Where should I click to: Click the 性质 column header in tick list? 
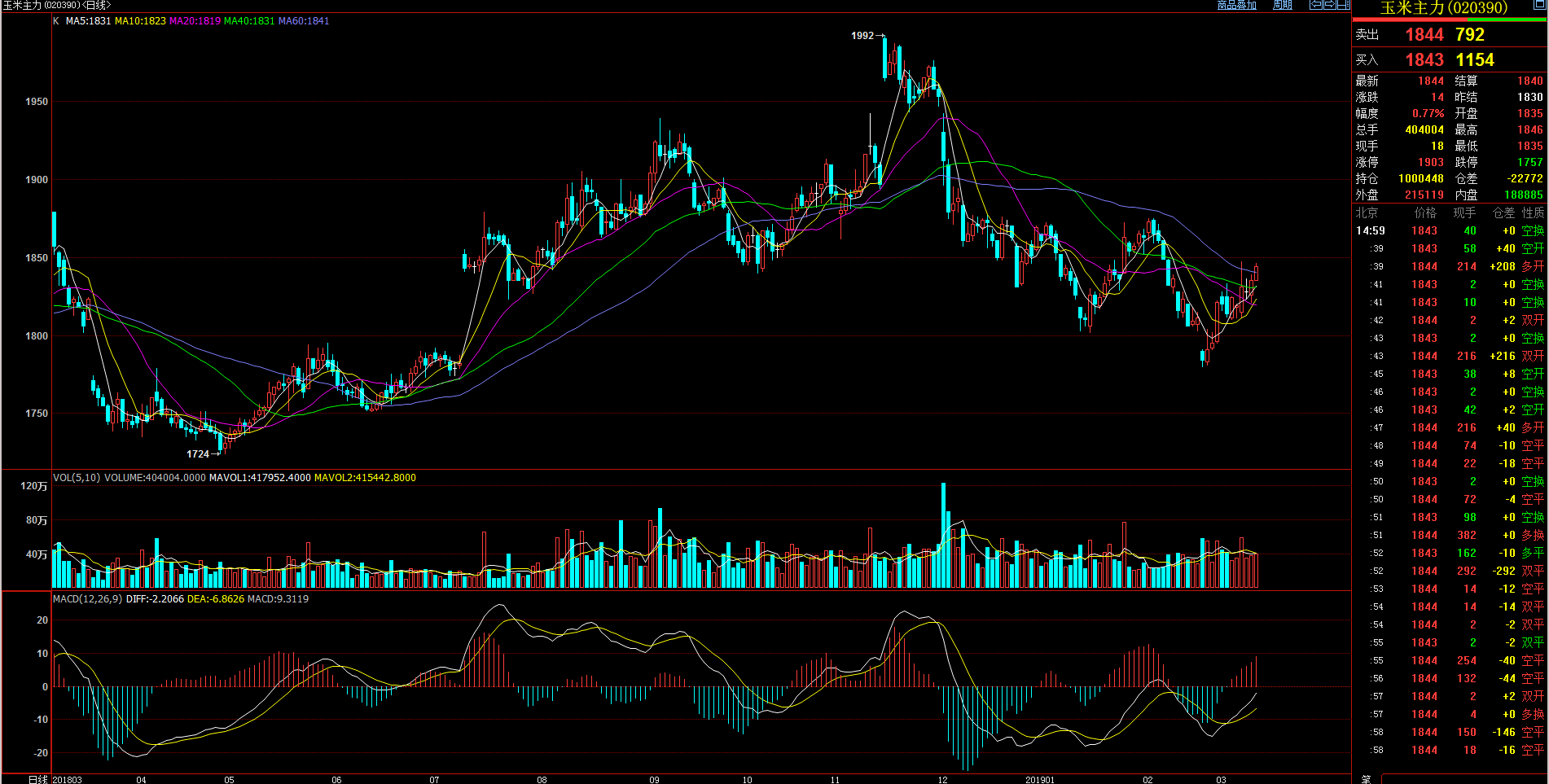1534,212
